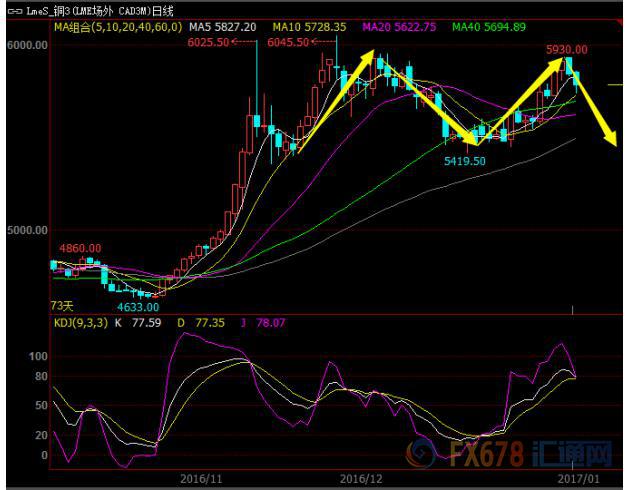
Task: Click the KDJ 20 level label
Action: click(x=41, y=435)
